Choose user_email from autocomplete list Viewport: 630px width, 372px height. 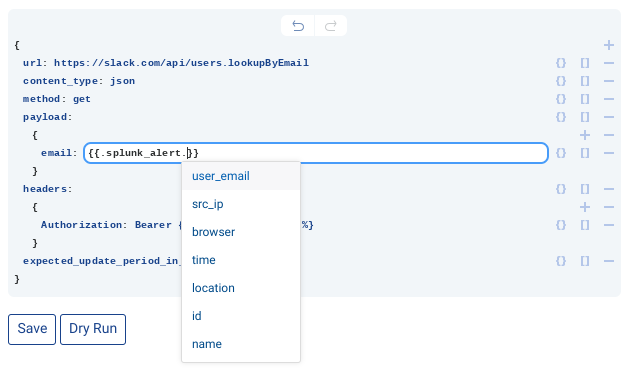(241, 176)
